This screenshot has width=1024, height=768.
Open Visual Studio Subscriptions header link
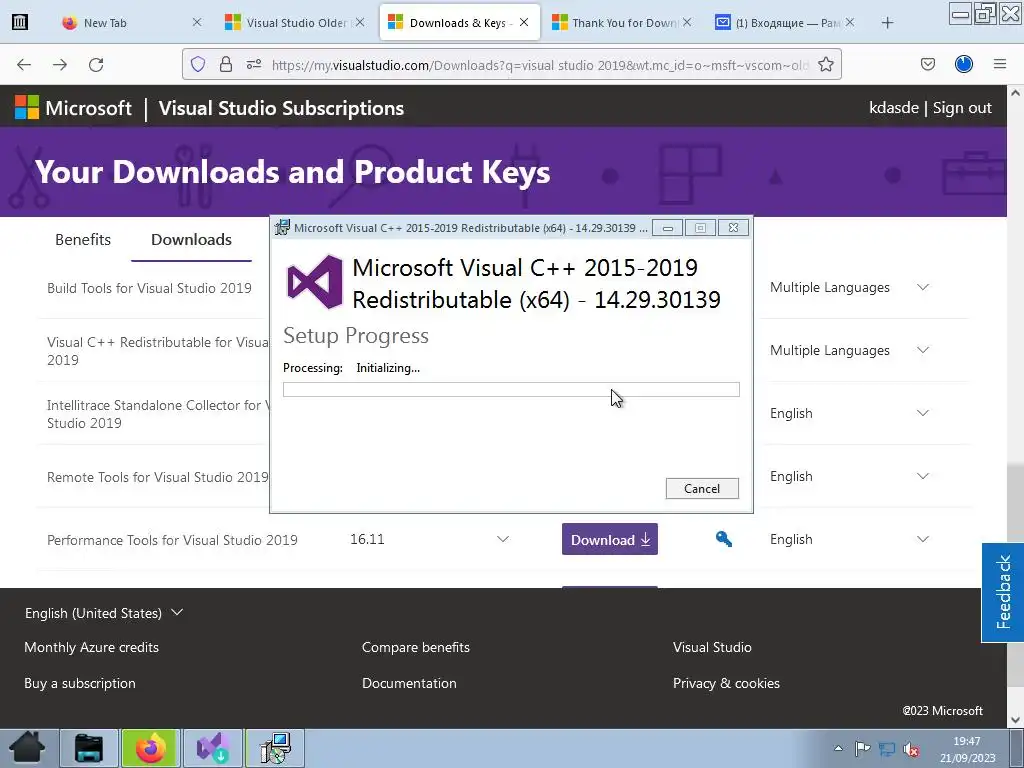click(281, 108)
